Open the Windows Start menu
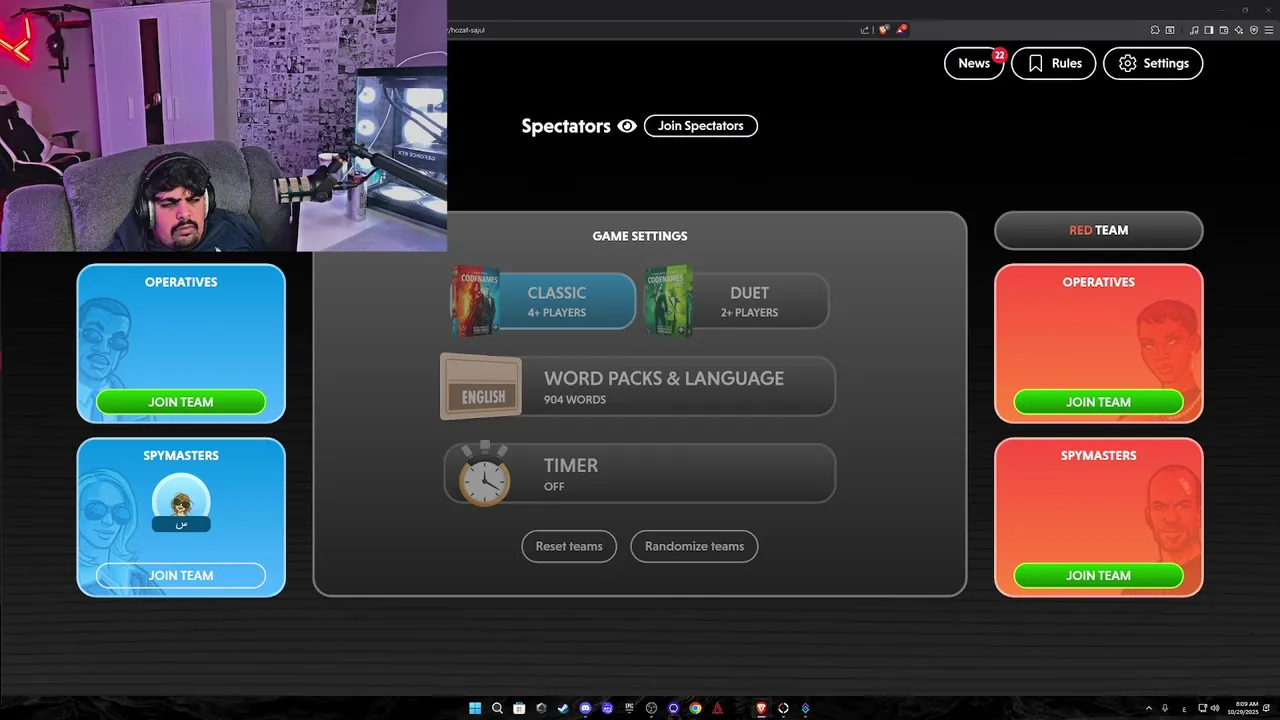 pyautogui.click(x=475, y=708)
